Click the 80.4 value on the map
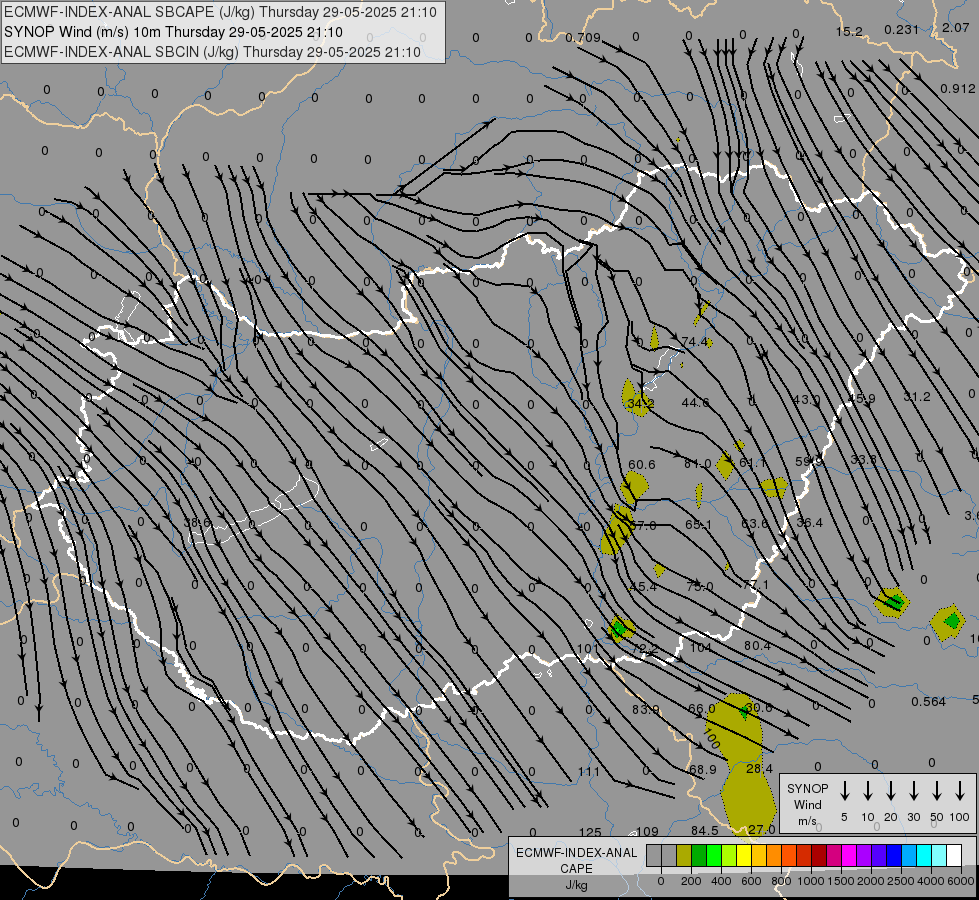 (757, 646)
